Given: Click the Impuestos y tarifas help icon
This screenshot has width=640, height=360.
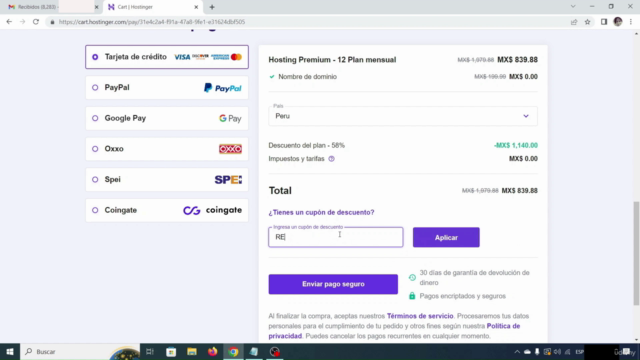Looking at the screenshot, I should tap(331, 159).
